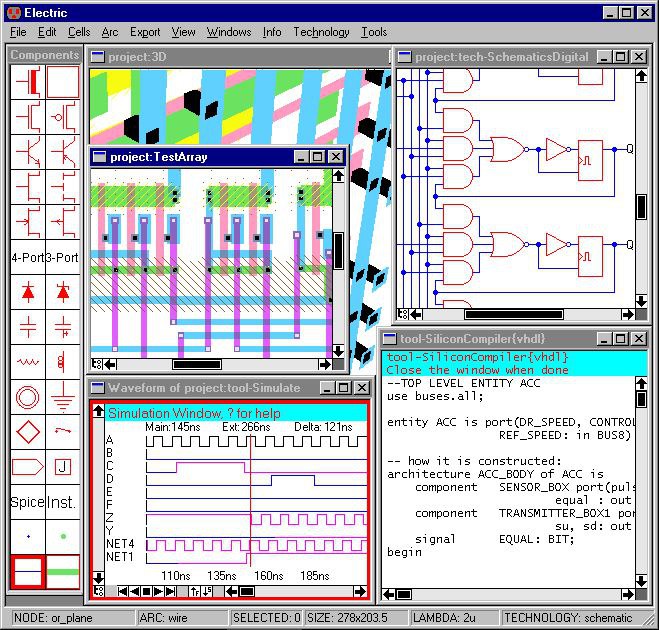The width and height of the screenshot is (659, 630).
Task: Open the Inst. component entry
Action: click(x=63, y=502)
